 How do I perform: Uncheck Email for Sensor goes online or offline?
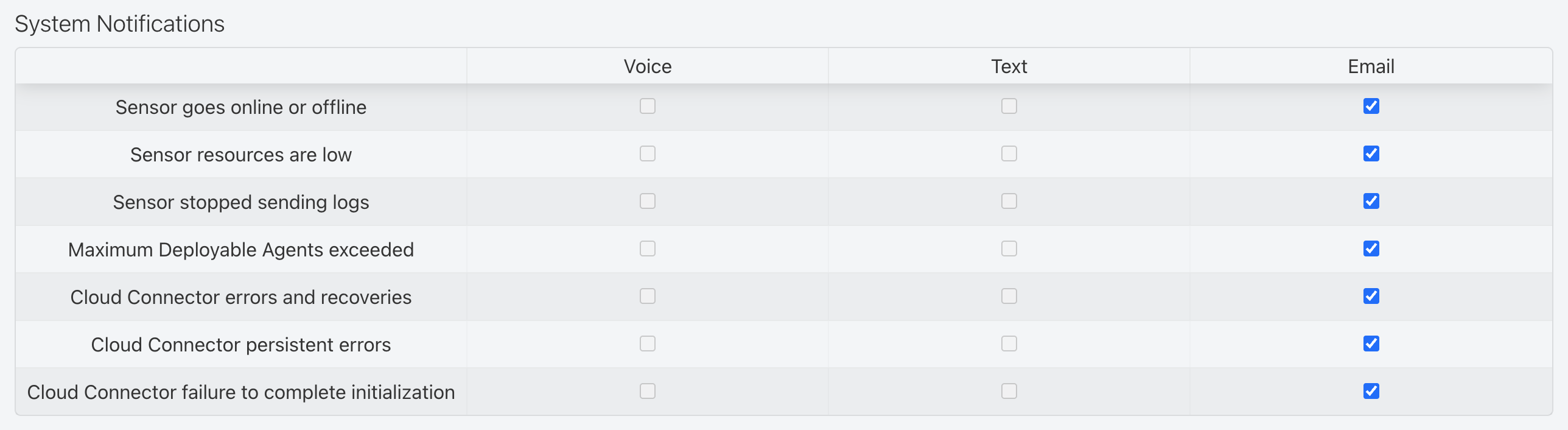[x=1371, y=106]
